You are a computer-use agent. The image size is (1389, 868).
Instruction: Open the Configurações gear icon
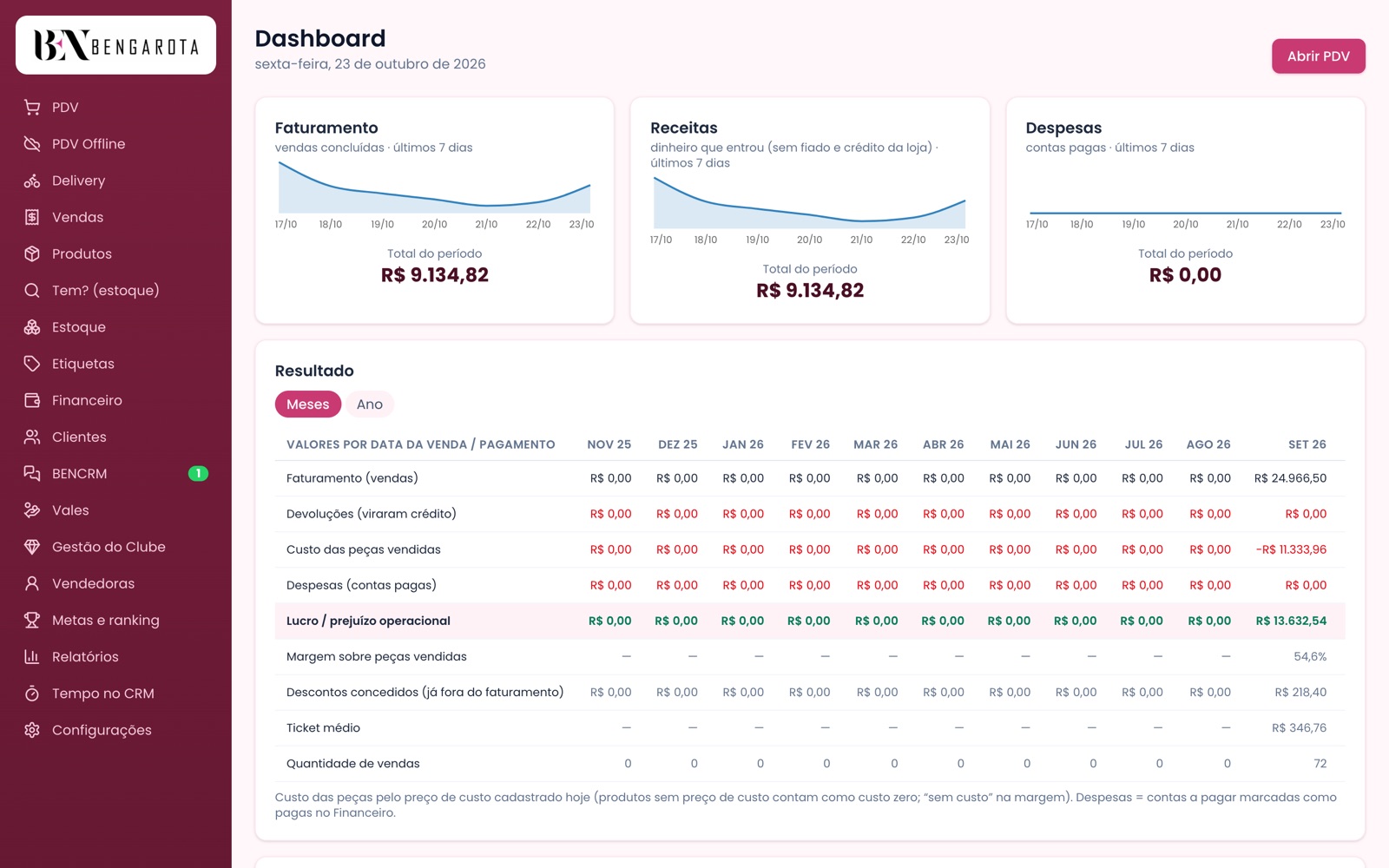coord(32,730)
